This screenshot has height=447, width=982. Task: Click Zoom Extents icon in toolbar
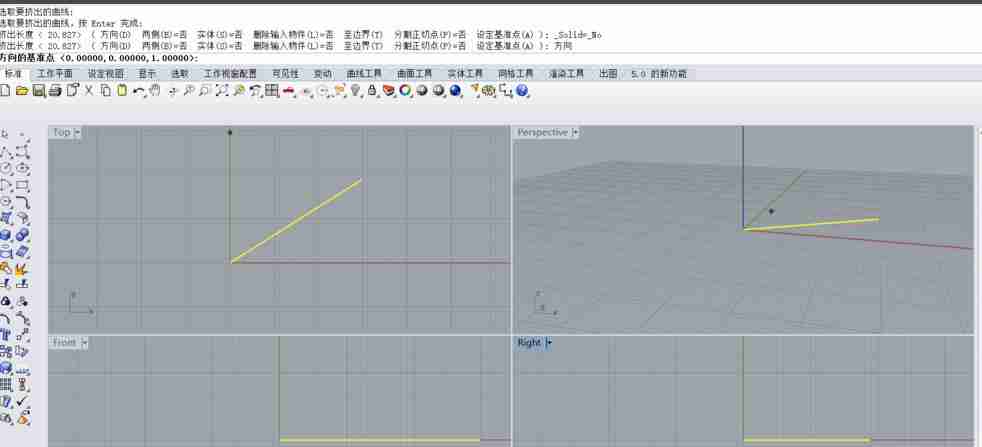point(222,91)
